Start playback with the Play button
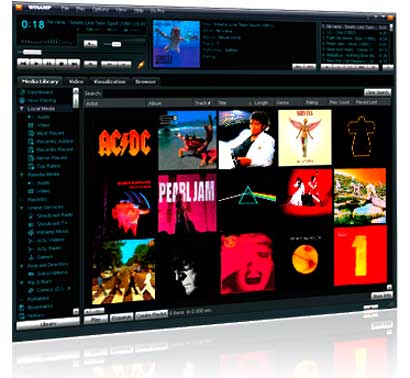The width and height of the screenshot is (410, 378). 36,63
